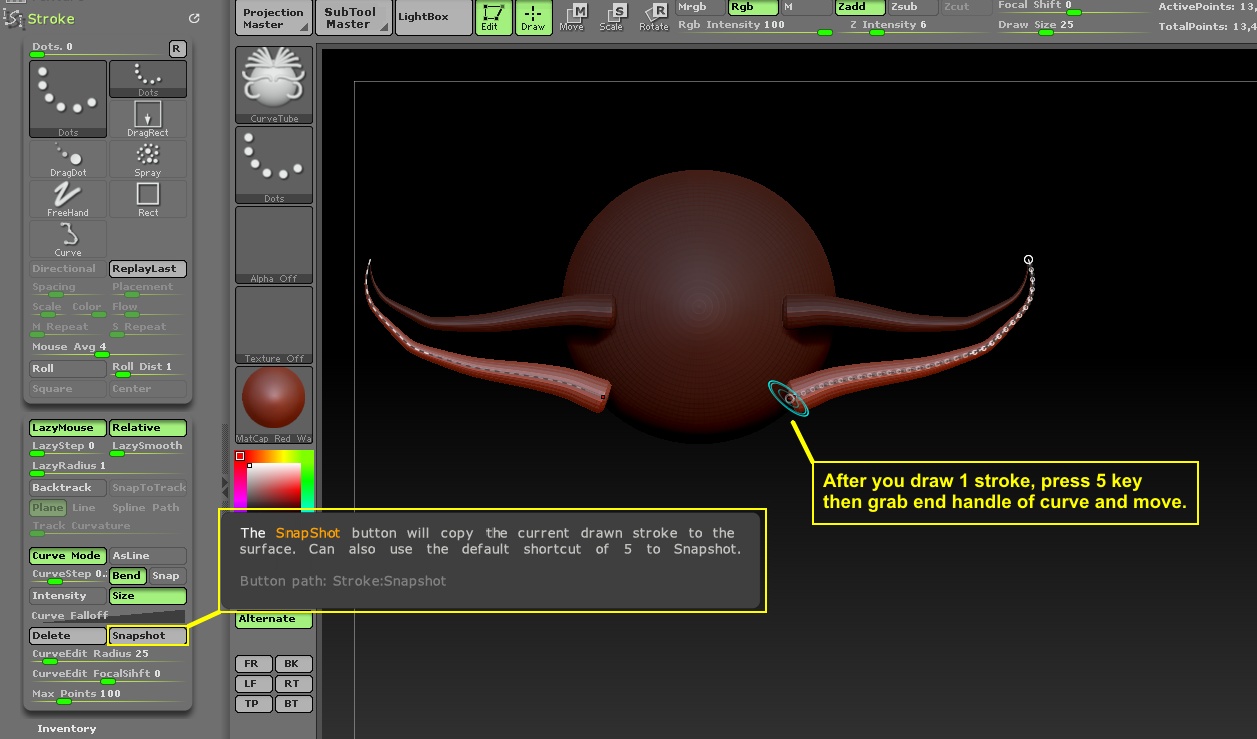
Task: Select the DragDot stroke icon
Action: (68, 159)
